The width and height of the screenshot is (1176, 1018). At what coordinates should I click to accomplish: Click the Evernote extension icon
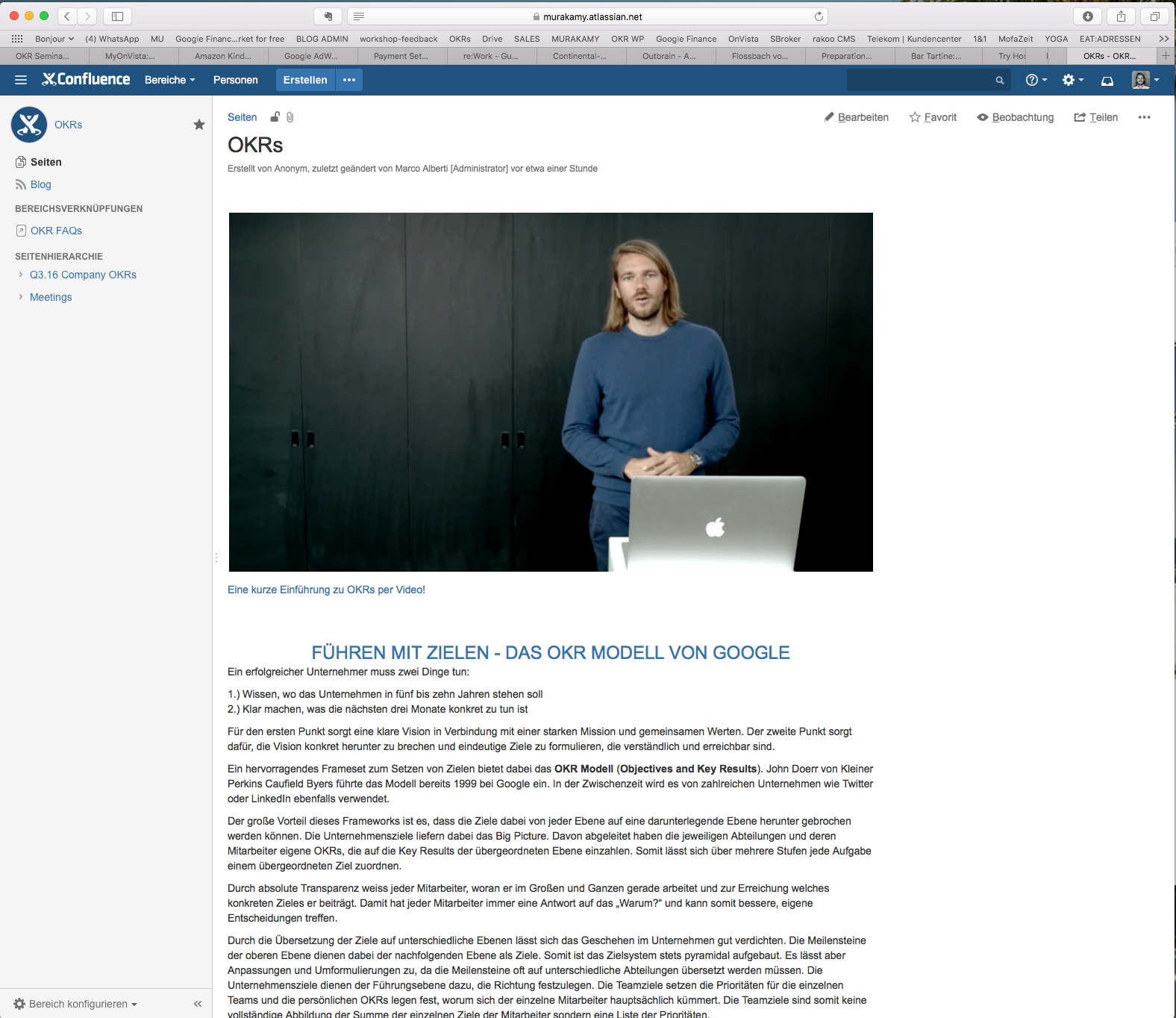(328, 16)
